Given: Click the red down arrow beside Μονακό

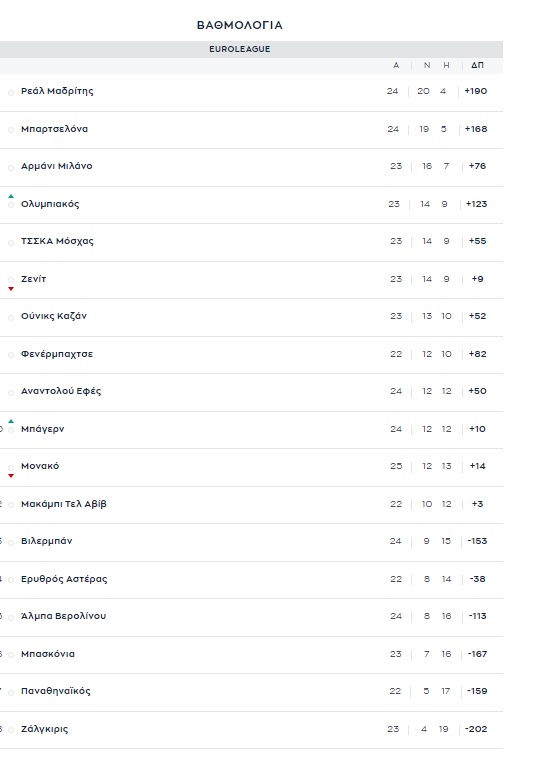Looking at the screenshot, I should click(11, 476).
